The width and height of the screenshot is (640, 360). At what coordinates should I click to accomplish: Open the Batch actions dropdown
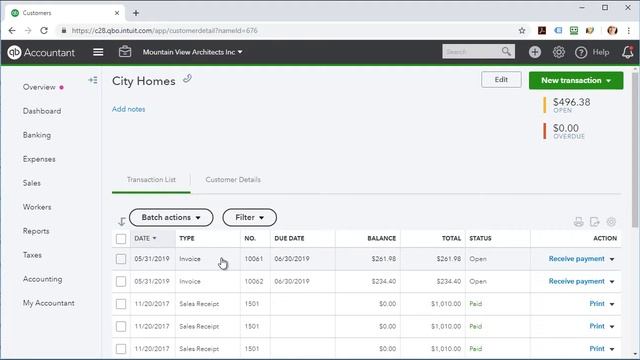(x=171, y=218)
